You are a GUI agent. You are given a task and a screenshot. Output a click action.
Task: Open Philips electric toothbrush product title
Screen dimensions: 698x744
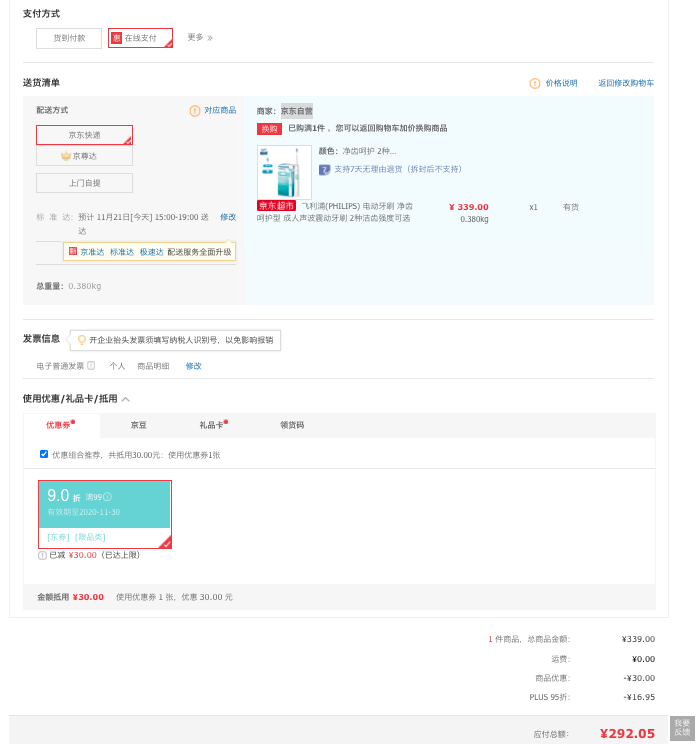pos(335,212)
